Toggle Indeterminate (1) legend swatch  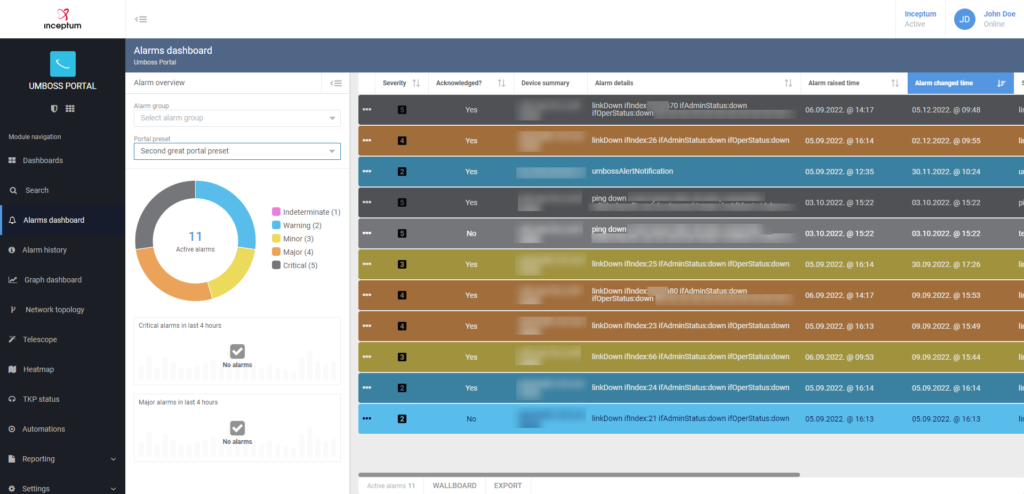(276, 212)
